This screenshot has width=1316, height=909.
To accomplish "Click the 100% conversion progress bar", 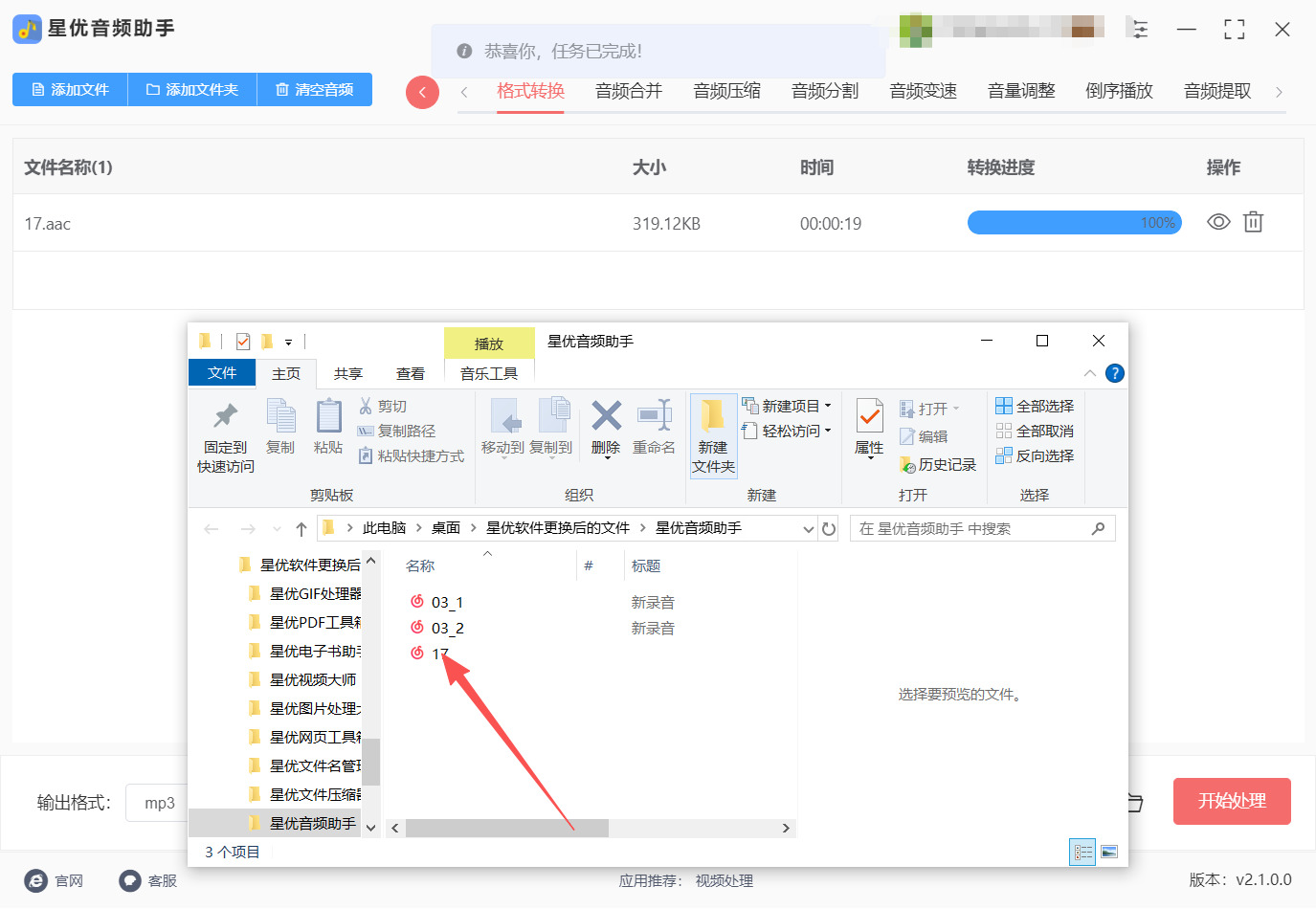I will point(1074,222).
